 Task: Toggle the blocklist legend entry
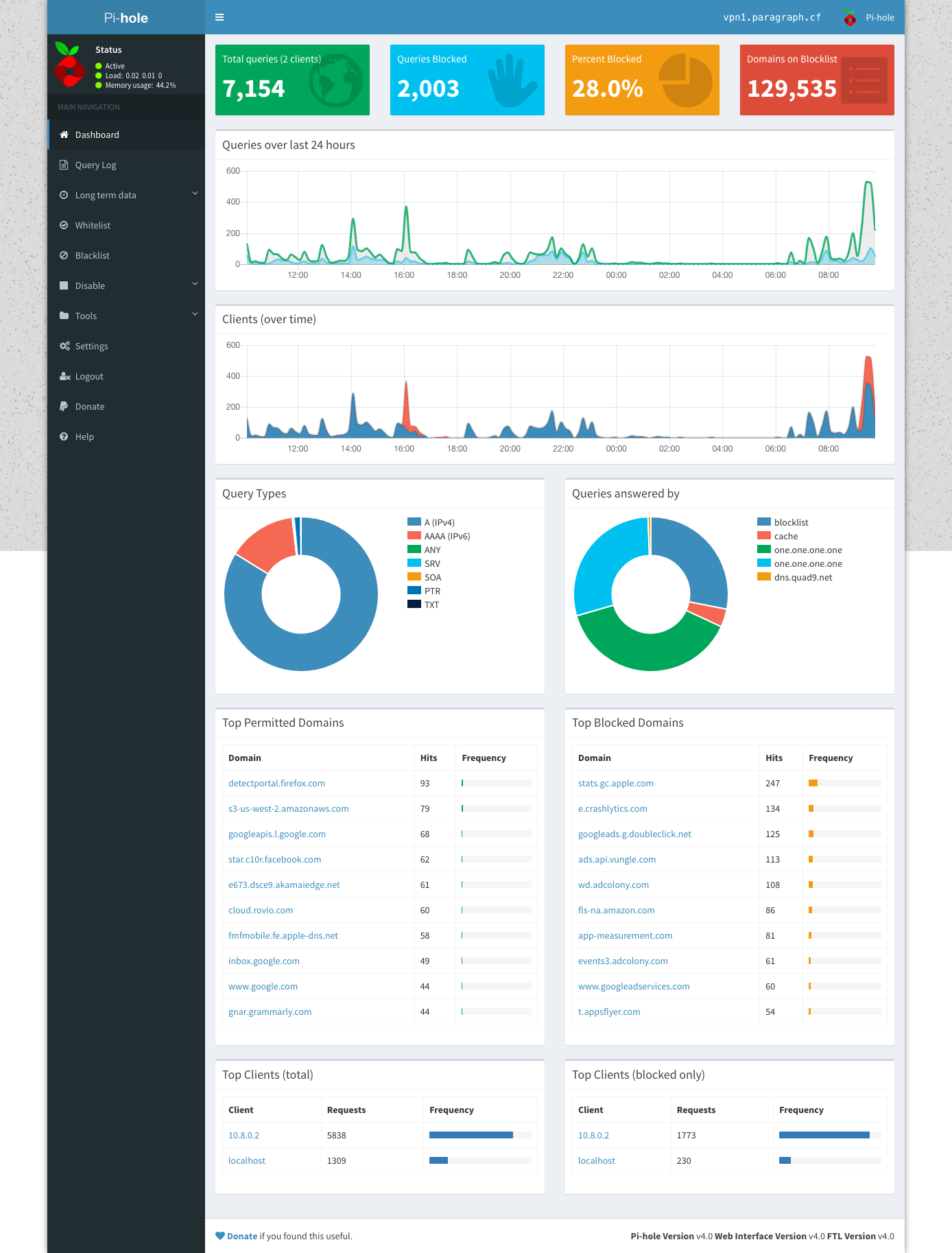pyautogui.click(x=783, y=522)
